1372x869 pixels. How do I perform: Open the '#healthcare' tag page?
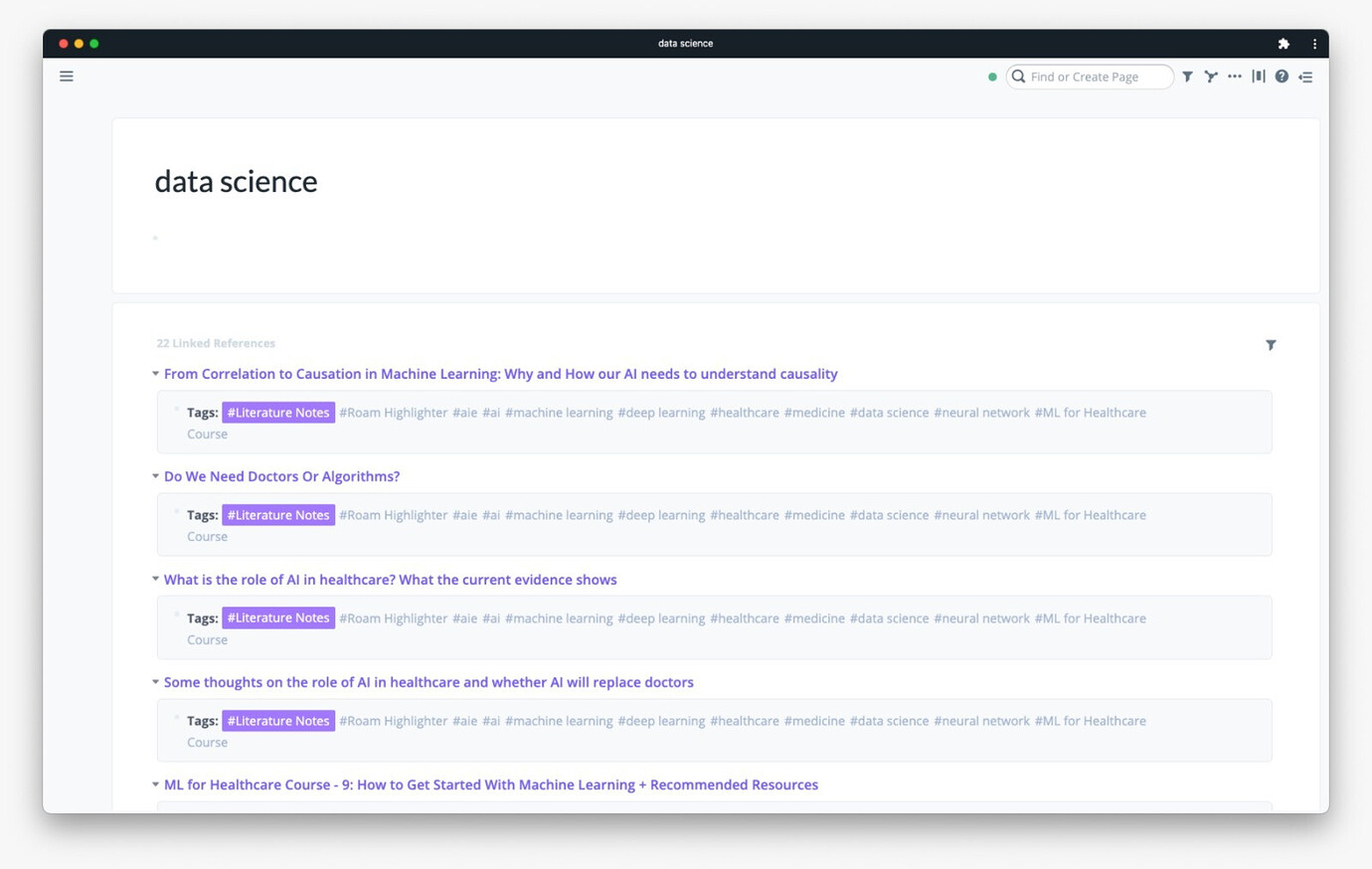tap(745, 412)
